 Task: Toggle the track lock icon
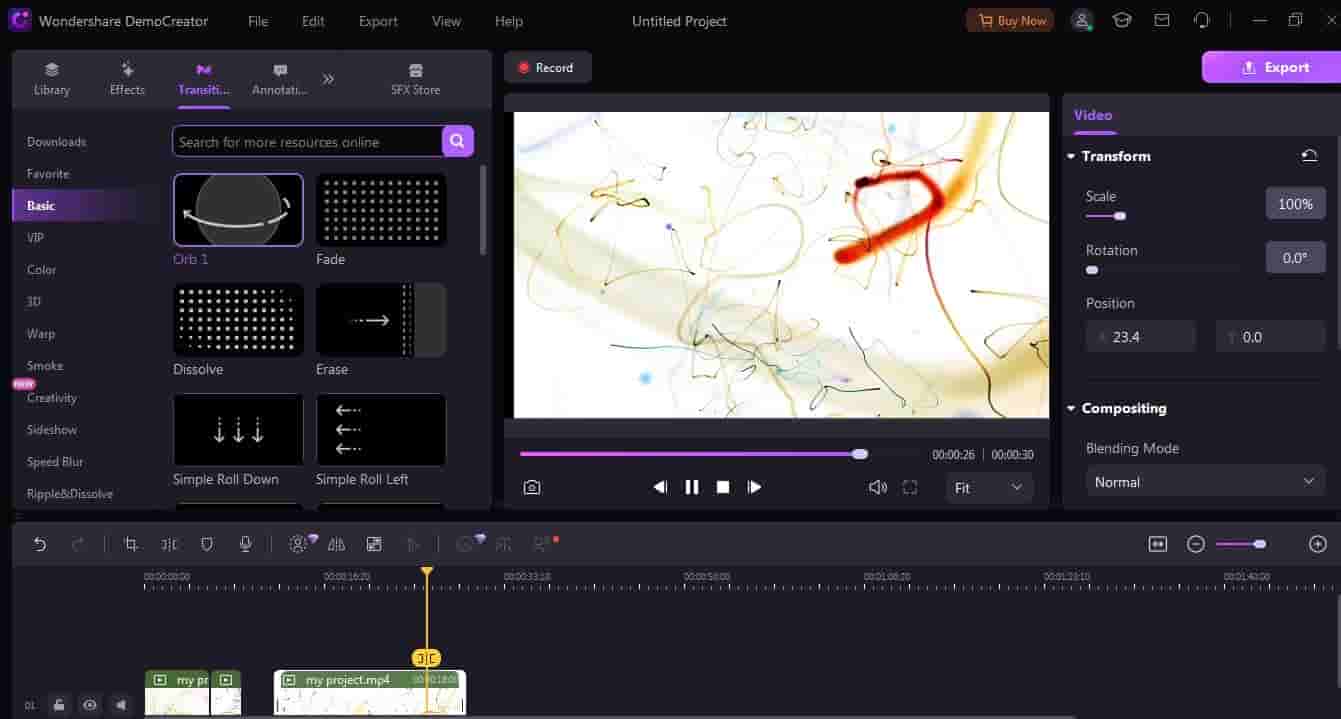tap(60, 705)
